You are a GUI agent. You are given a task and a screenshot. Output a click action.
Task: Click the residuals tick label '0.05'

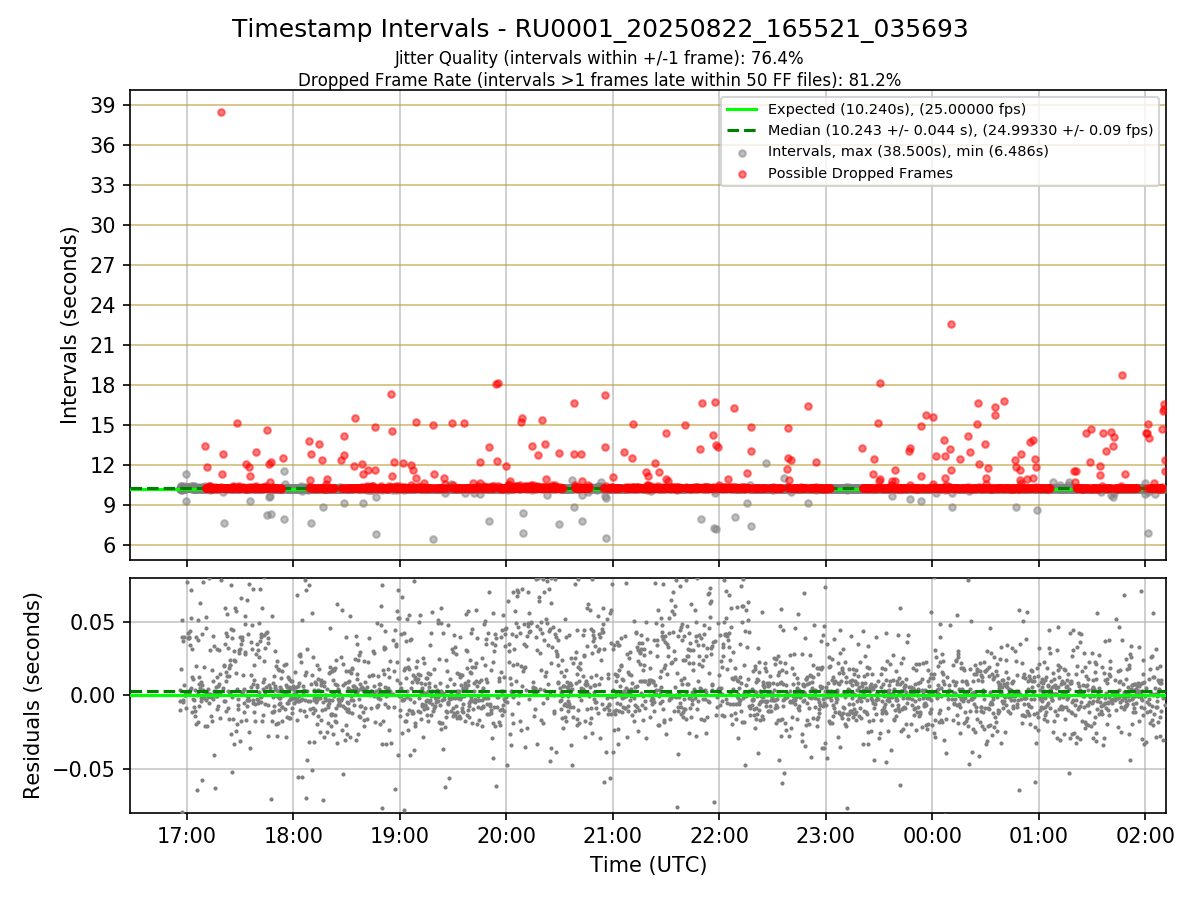click(x=95, y=622)
